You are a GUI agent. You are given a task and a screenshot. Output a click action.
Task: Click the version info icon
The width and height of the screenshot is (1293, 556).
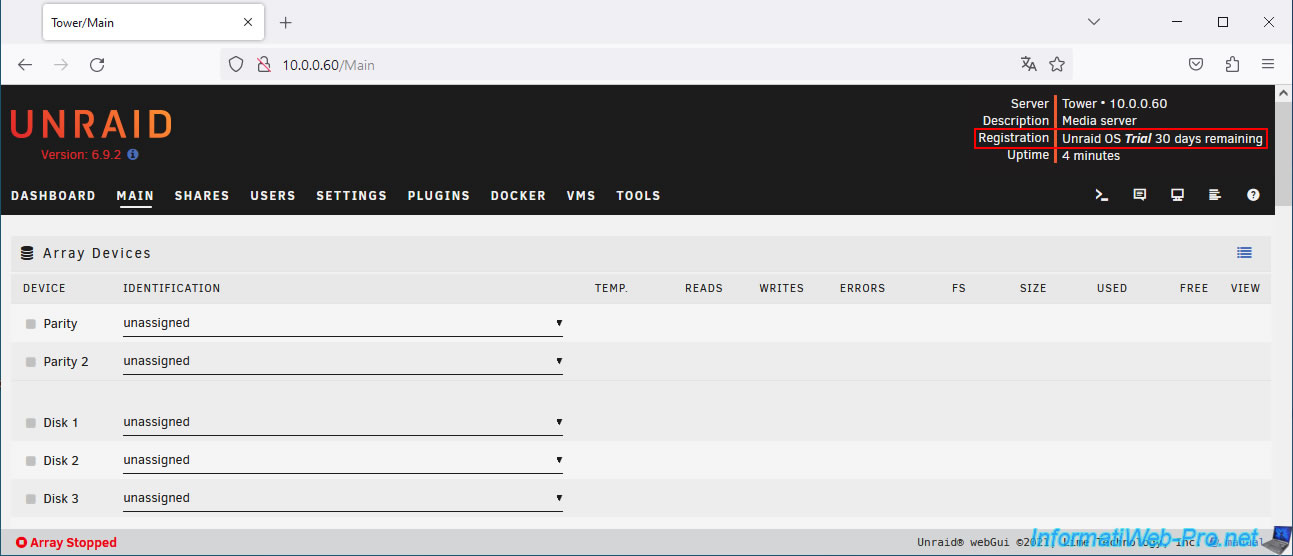coord(133,155)
